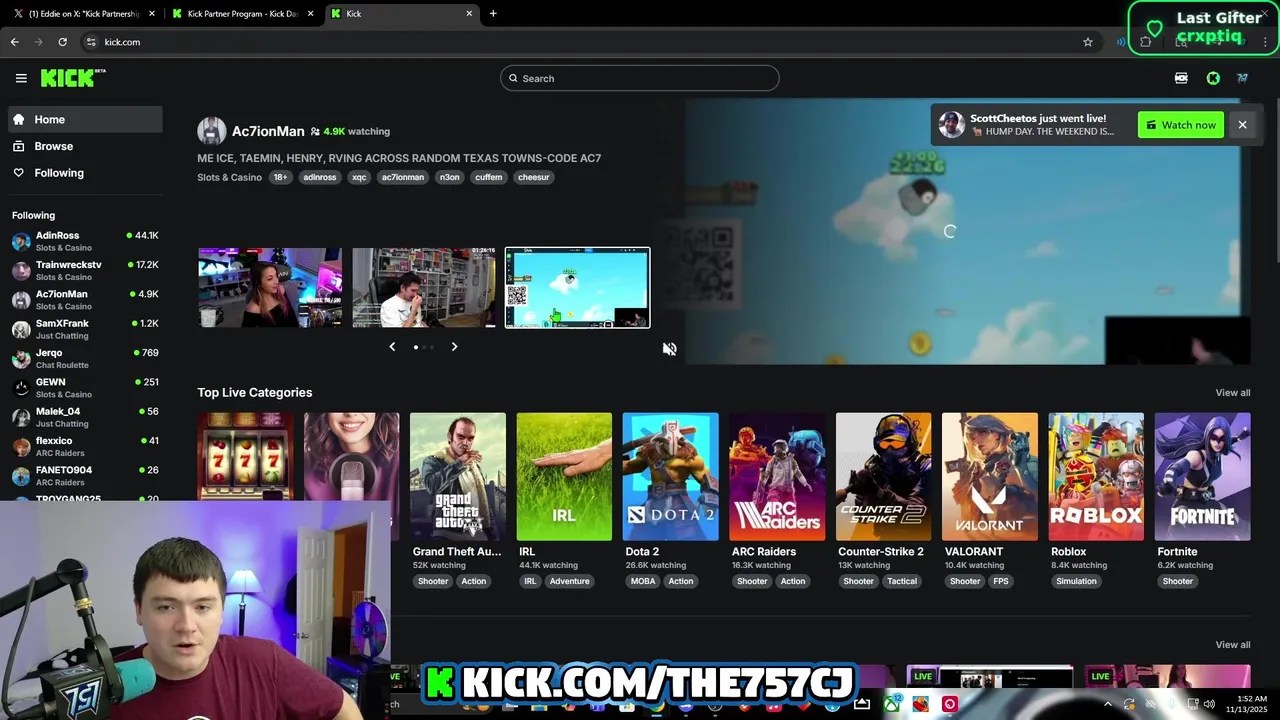Click the MOBA tag under Dota 2
1280x720 pixels.
(x=643, y=581)
